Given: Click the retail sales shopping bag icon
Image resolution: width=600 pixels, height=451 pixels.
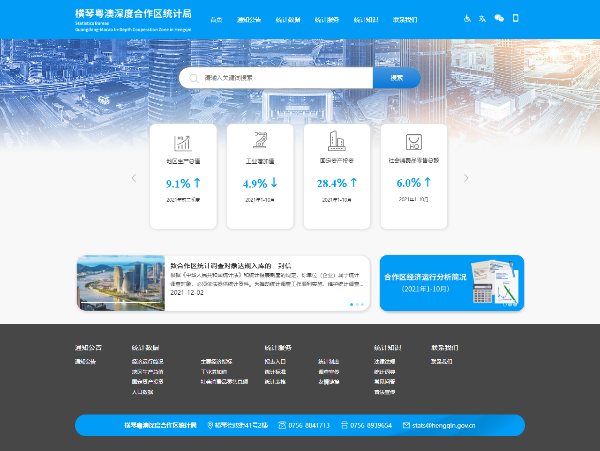Looking at the screenshot, I should click(x=414, y=142).
